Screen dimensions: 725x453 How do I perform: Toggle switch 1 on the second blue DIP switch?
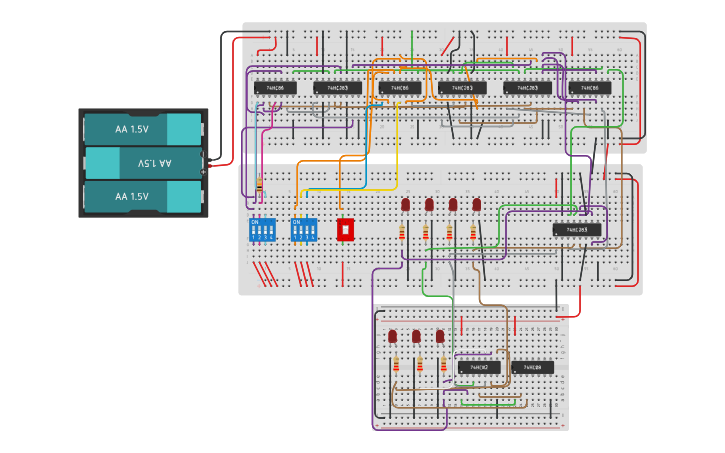tap(295, 230)
